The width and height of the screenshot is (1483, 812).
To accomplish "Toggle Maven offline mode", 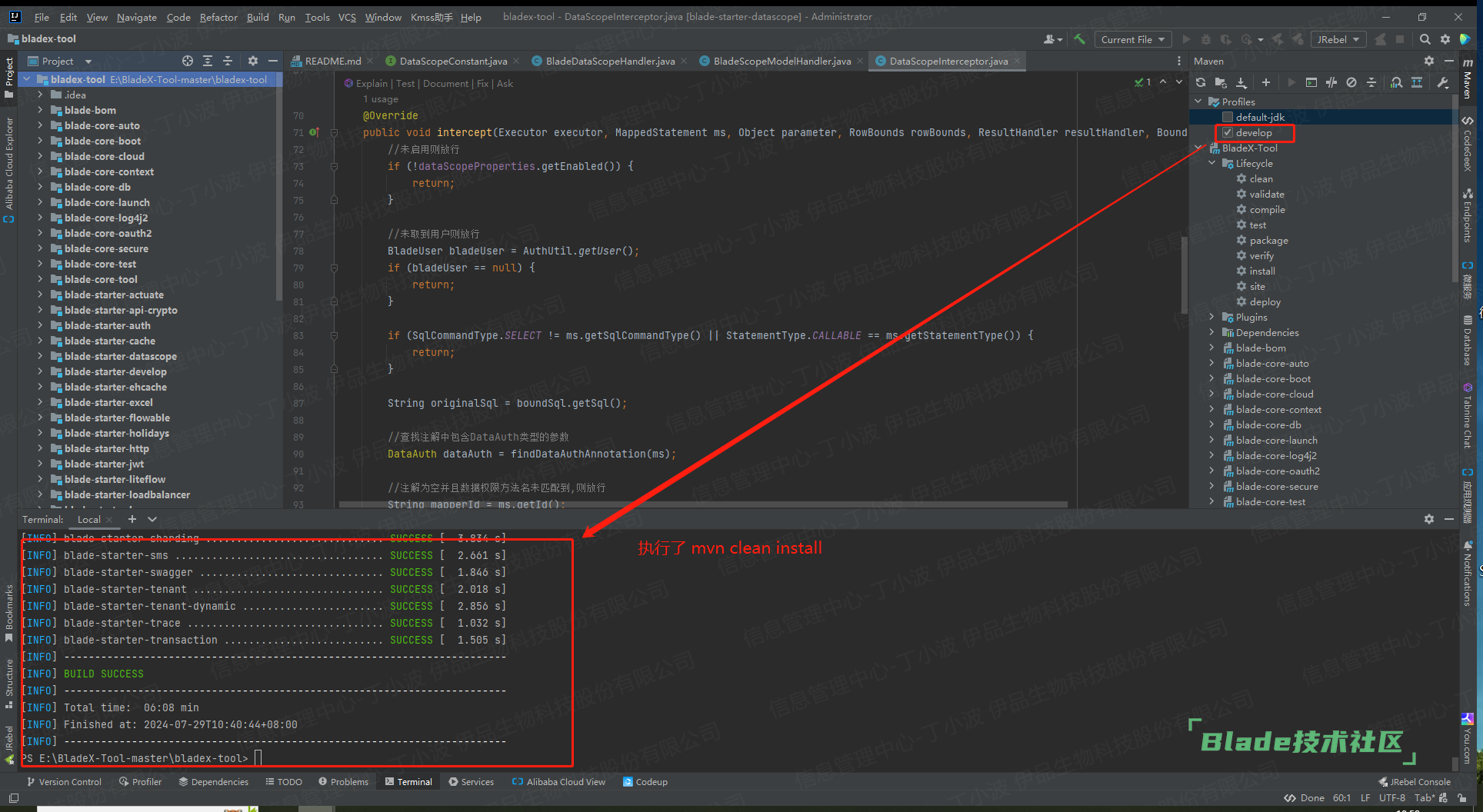I will tap(1331, 82).
